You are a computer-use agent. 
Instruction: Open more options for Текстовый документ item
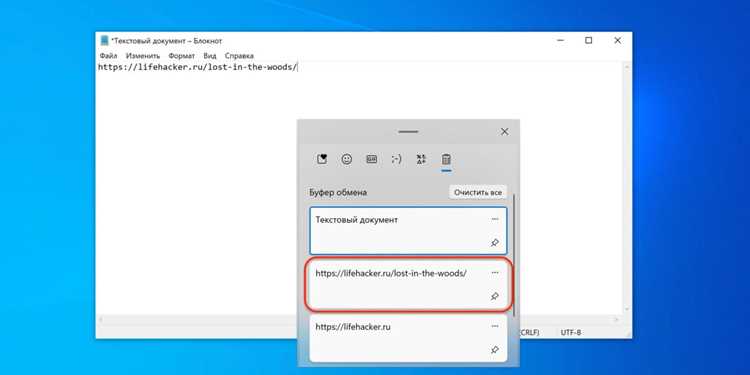(495, 219)
